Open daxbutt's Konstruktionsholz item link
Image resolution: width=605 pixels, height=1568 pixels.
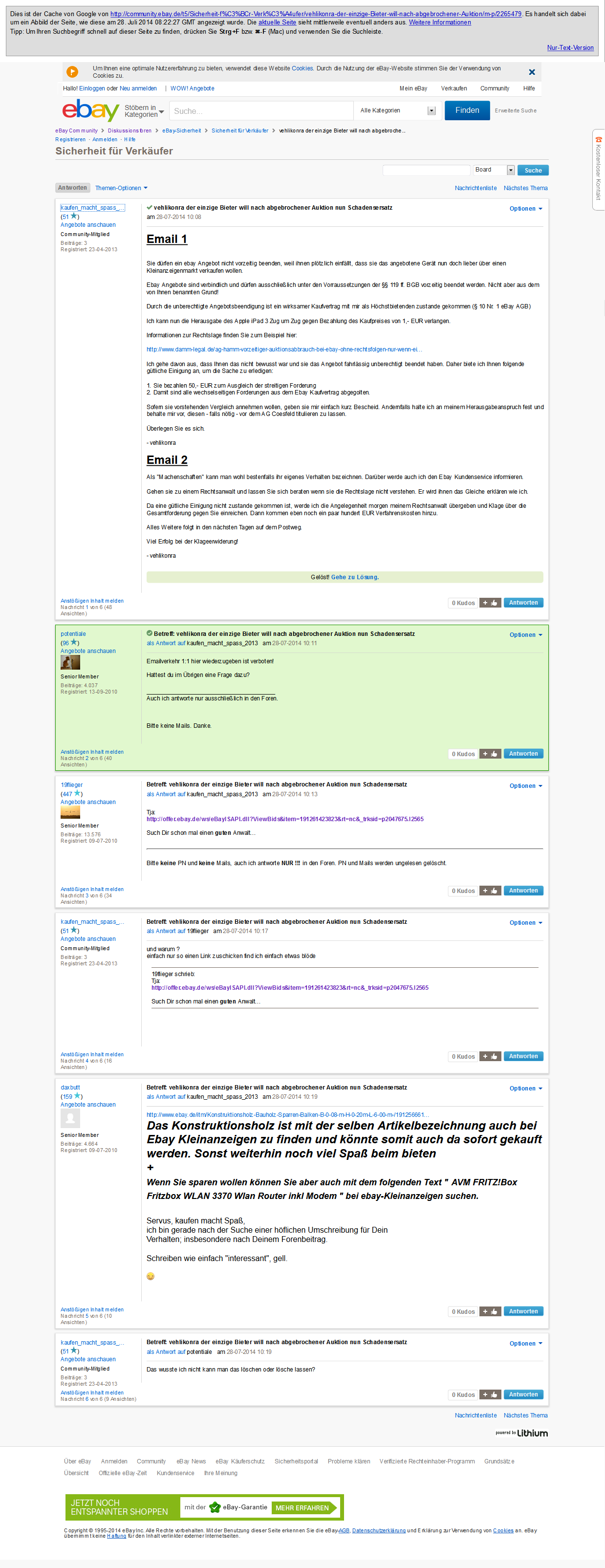coord(287,1114)
